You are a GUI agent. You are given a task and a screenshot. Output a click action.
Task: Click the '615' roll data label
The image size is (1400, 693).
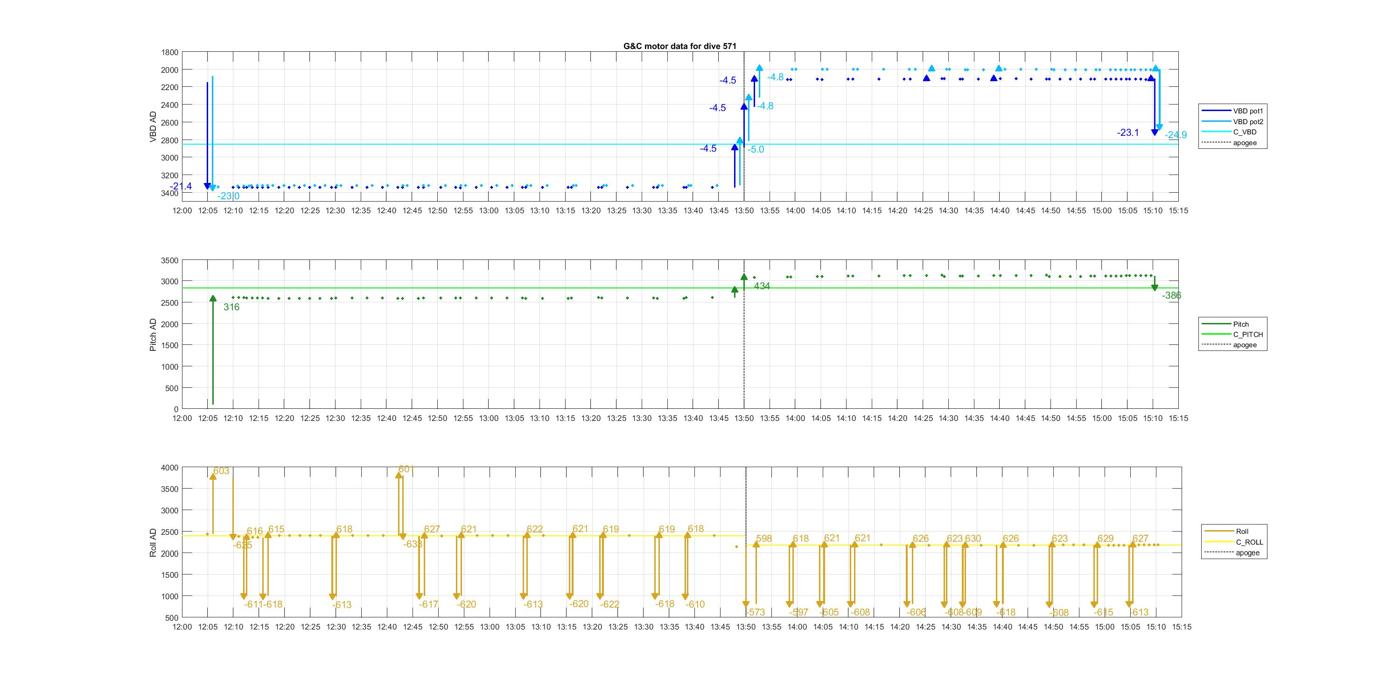(276, 530)
